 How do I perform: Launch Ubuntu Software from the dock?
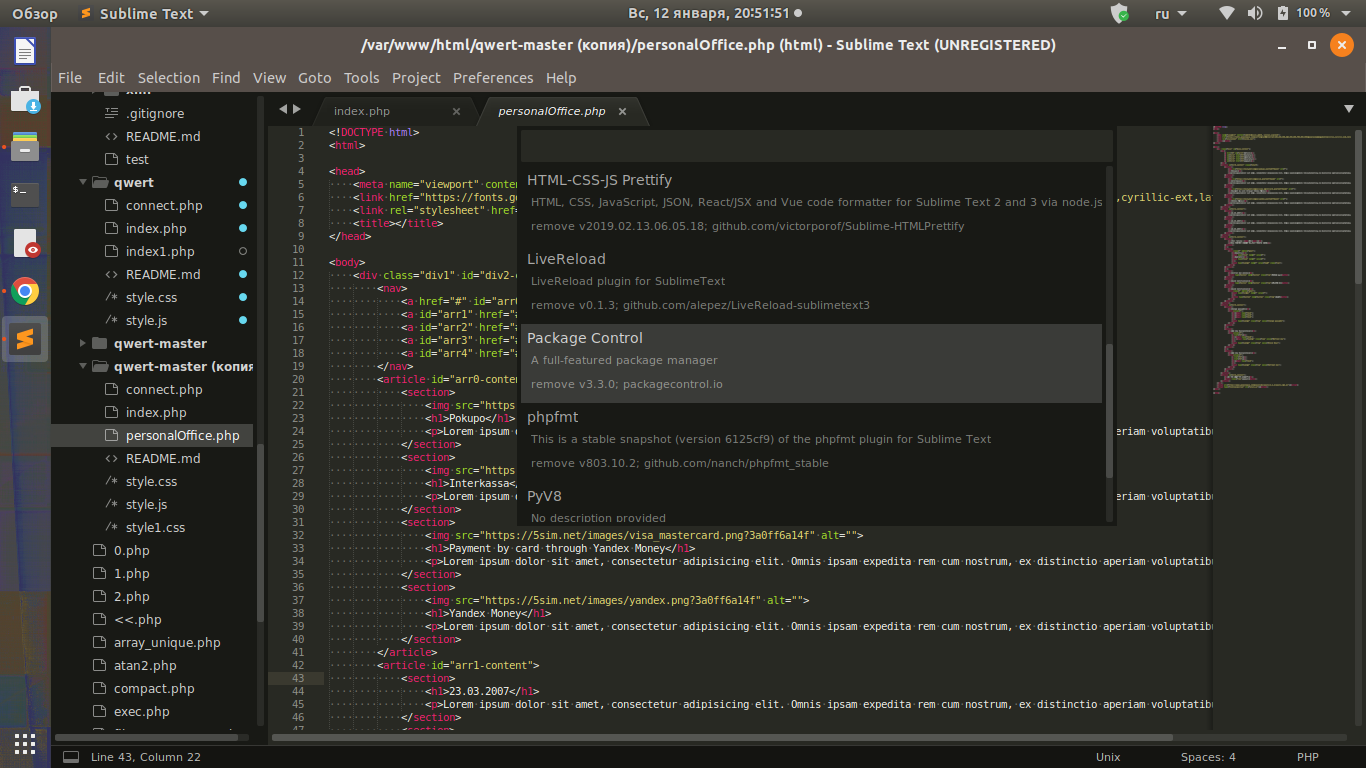tap(25, 99)
